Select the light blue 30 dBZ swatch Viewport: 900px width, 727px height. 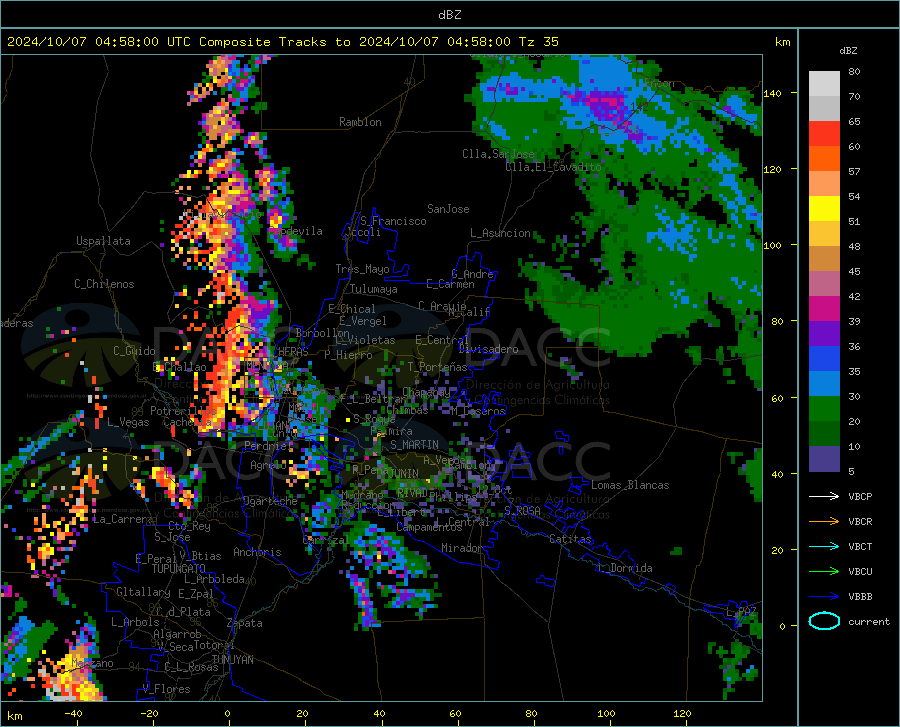(x=824, y=384)
